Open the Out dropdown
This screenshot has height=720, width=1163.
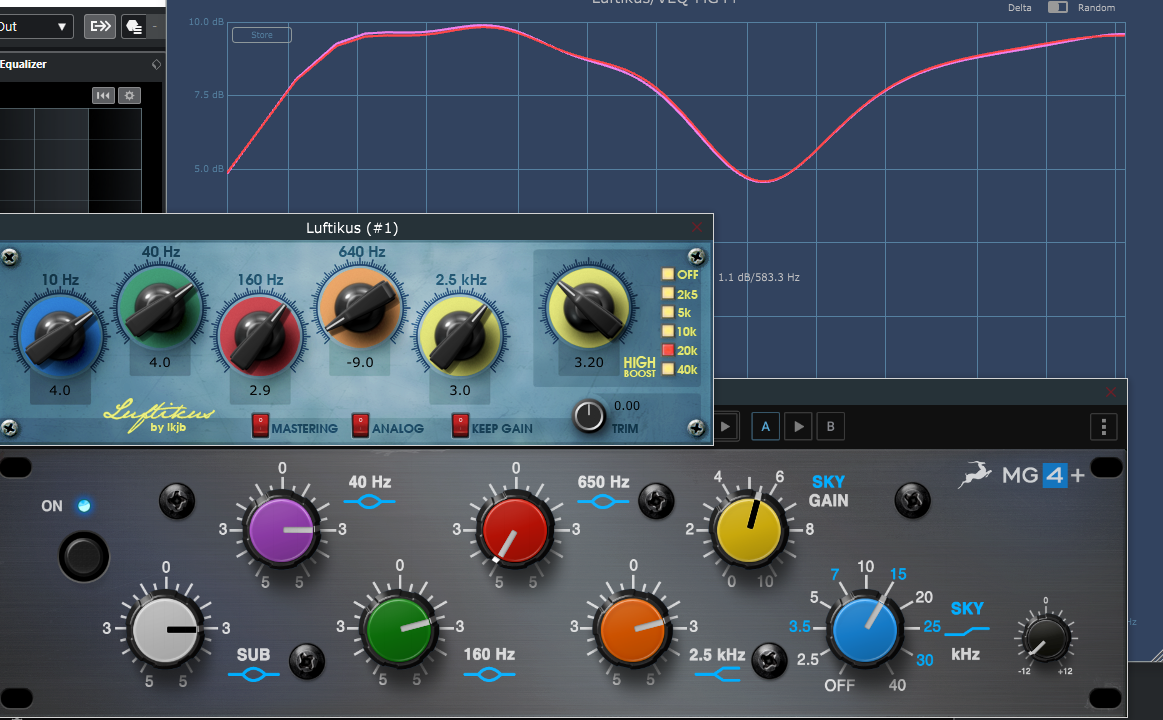pyautogui.click(x=36, y=27)
